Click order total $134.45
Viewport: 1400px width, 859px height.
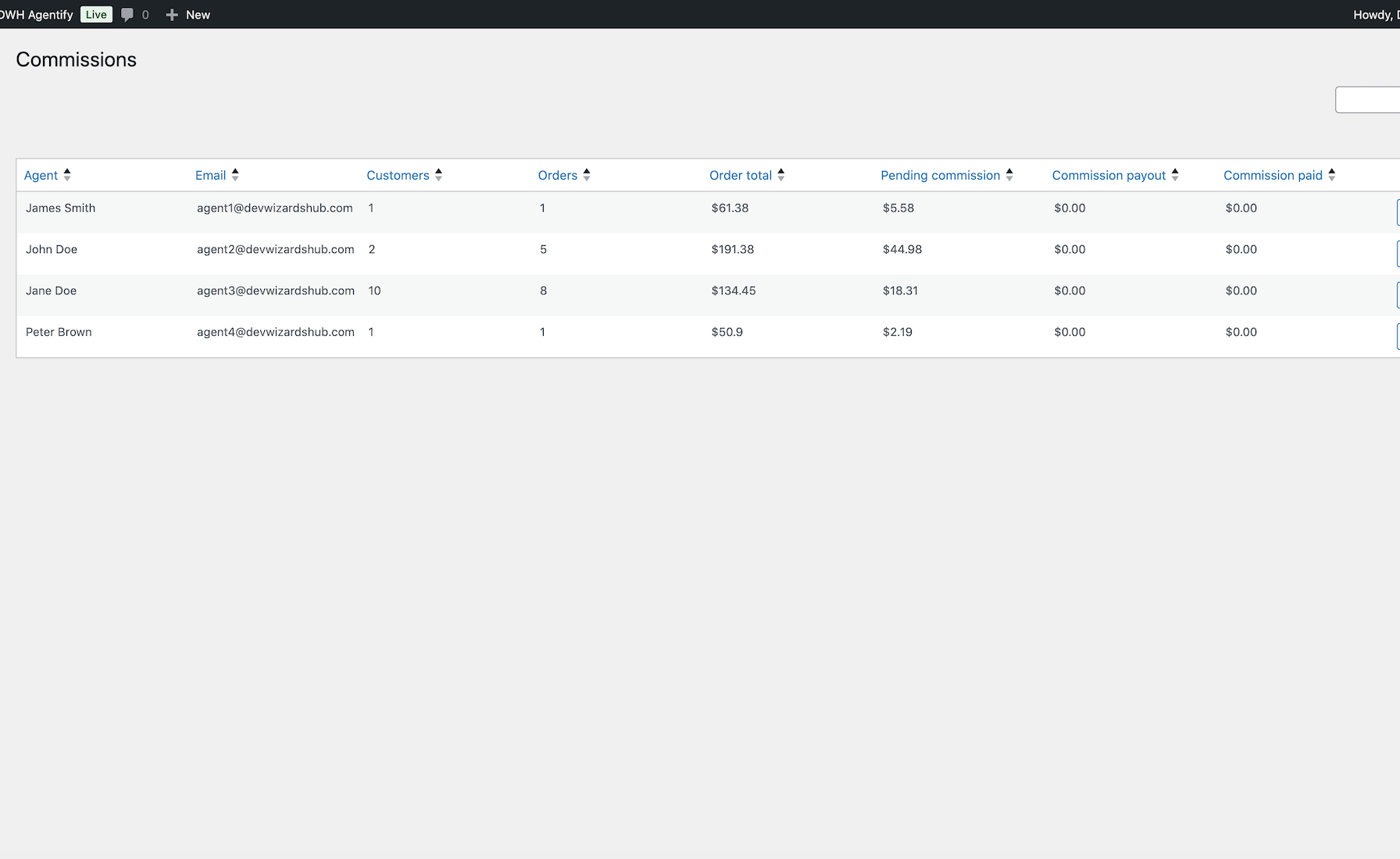(734, 291)
